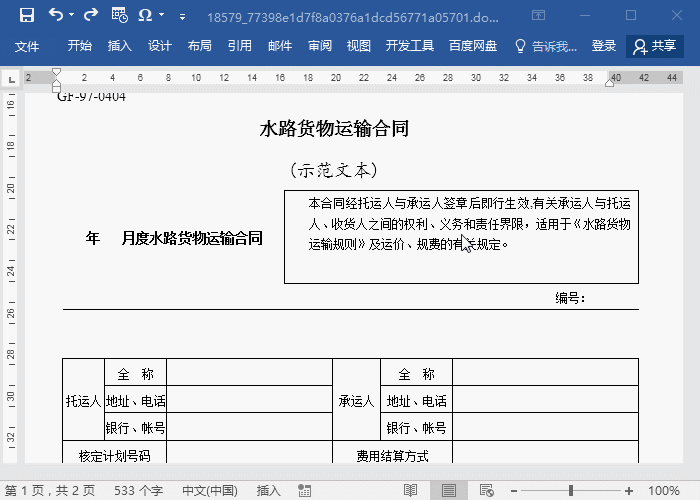Click the 水路货物运输合同 title
Screen dimensions: 700x500
[334, 129]
